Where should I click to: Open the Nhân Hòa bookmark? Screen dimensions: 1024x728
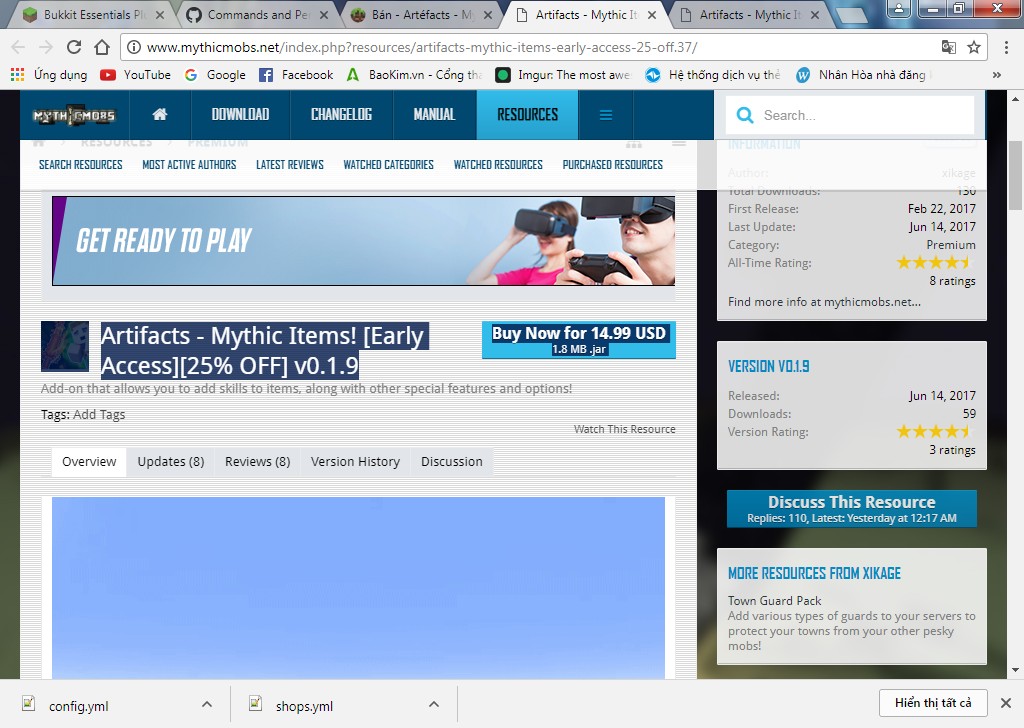click(863, 75)
